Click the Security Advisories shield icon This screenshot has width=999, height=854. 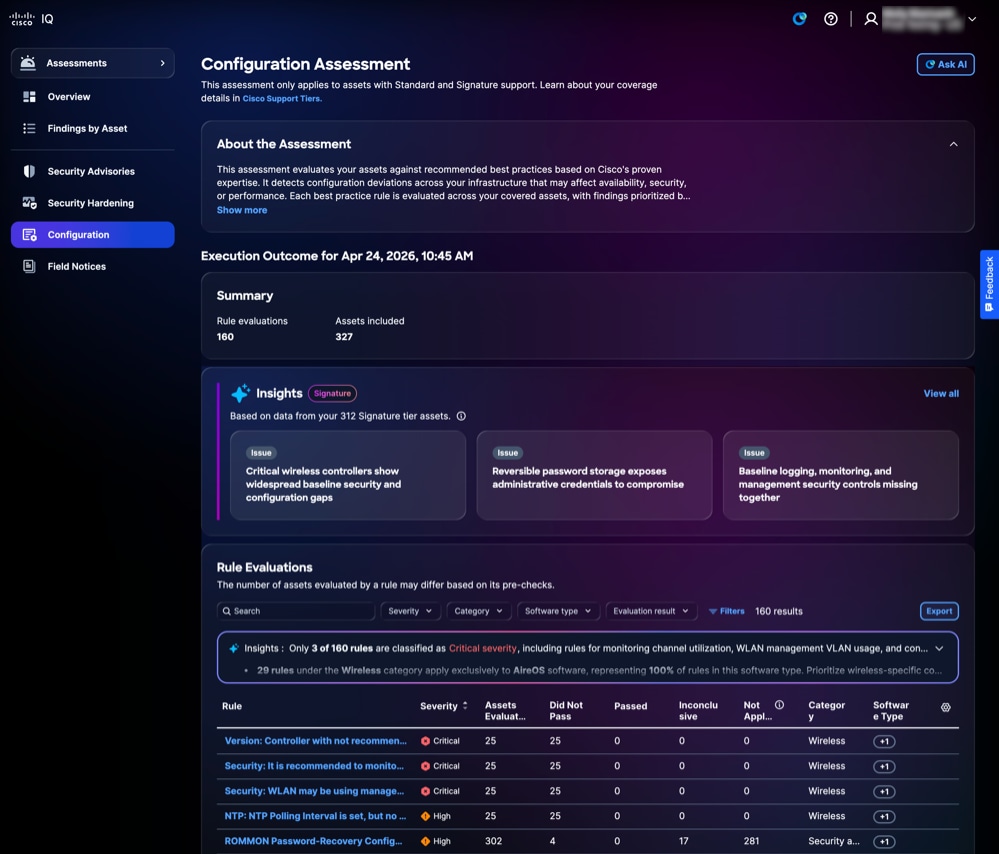(x=29, y=171)
